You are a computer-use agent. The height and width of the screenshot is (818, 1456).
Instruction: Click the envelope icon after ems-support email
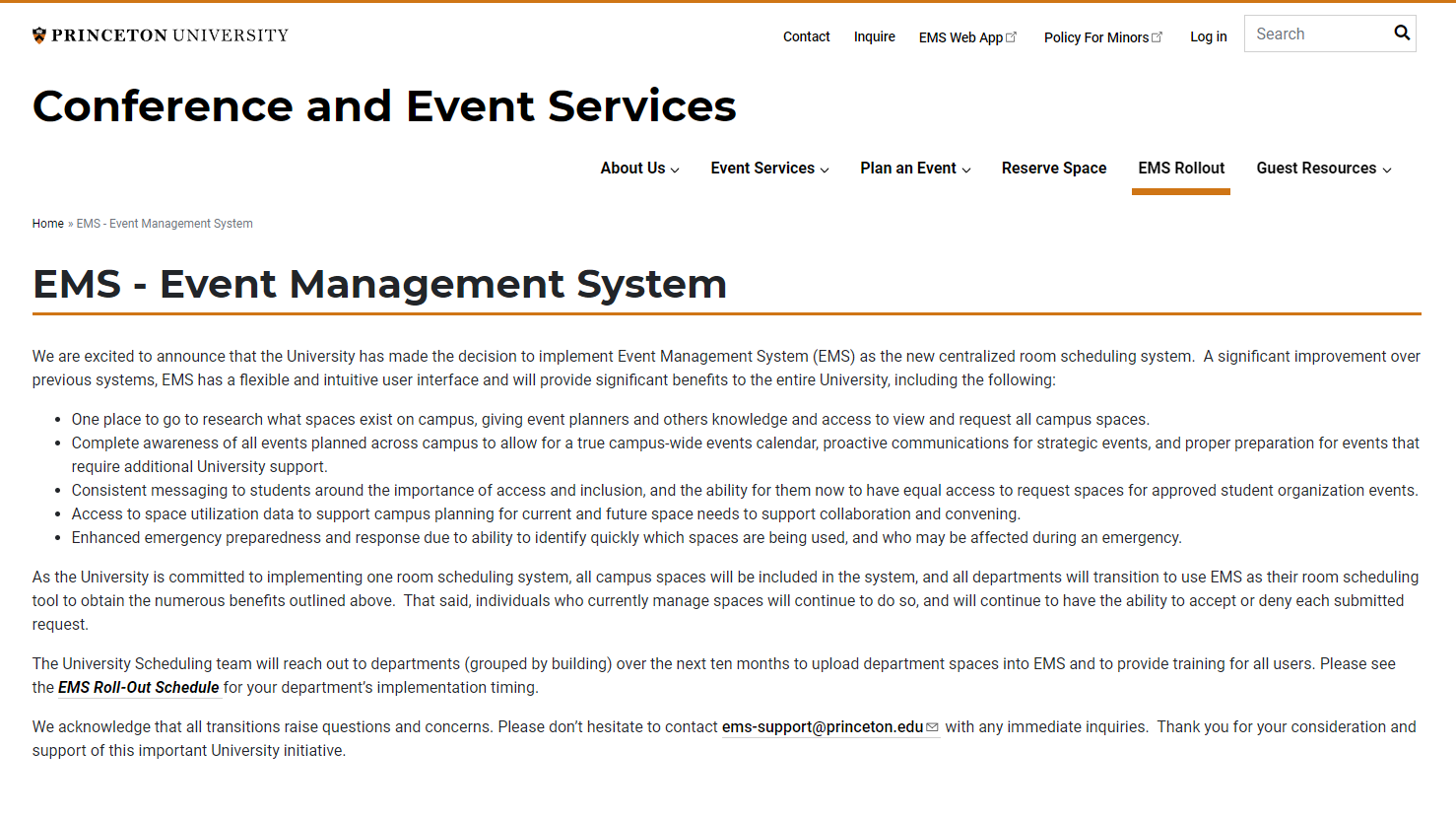932,727
